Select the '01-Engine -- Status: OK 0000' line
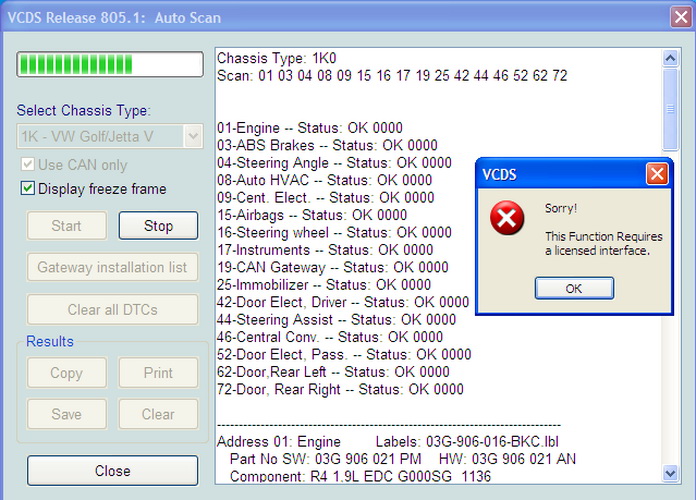The height and width of the screenshot is (500, 696). pyautogui.click(x=310, y=128)
